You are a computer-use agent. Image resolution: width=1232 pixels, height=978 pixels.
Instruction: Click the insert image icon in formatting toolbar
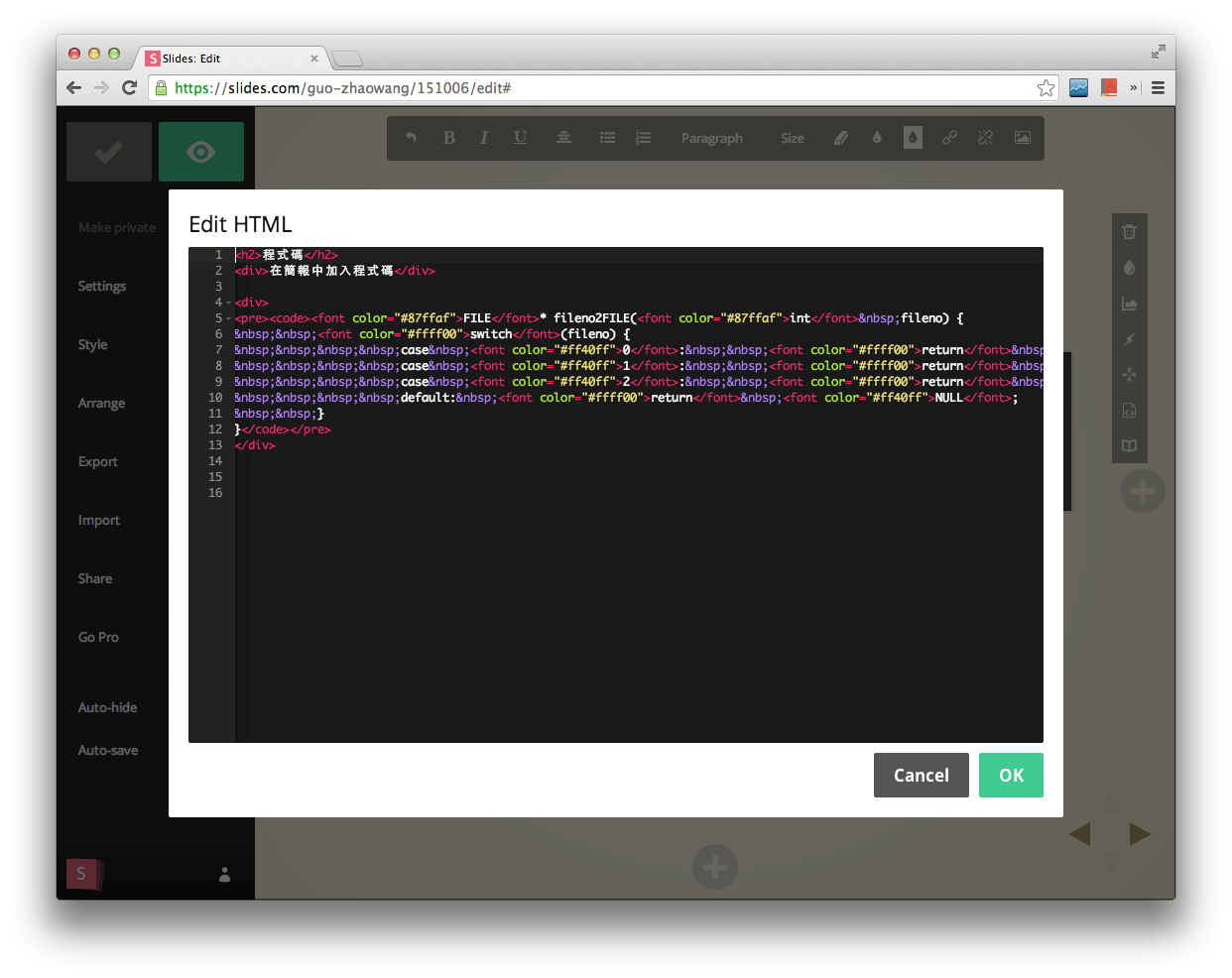[1022, 138]
